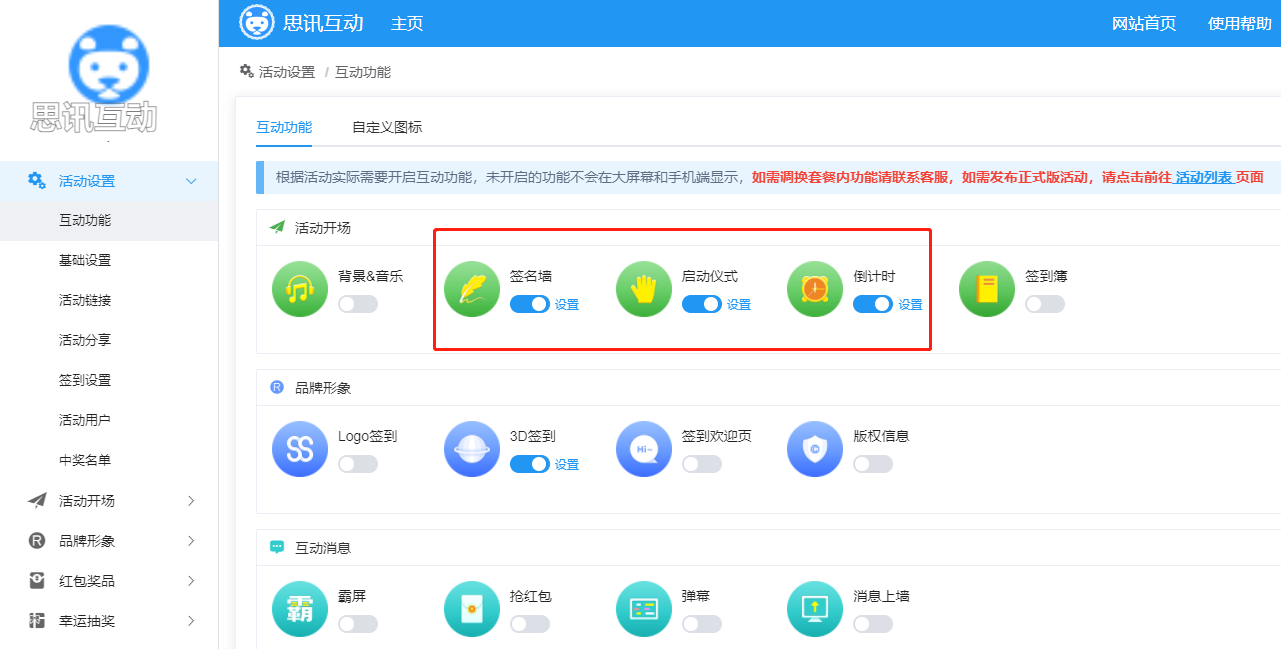The image size is (1281, 649).
Task: Click the 品牌形象 section R icon
Action: (277, 387)
